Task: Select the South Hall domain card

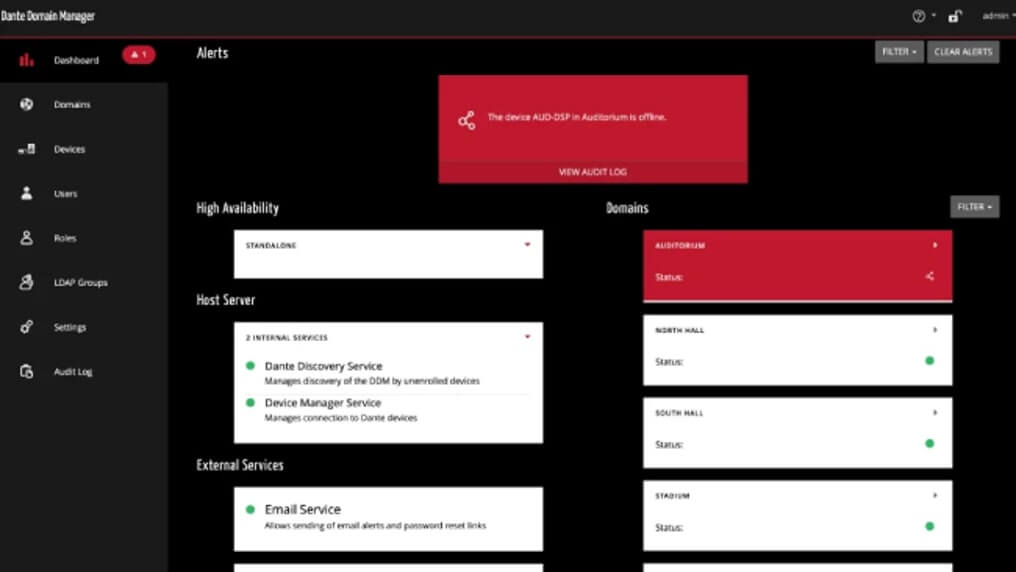Action: pyautogui.click(x=798, y=433)
